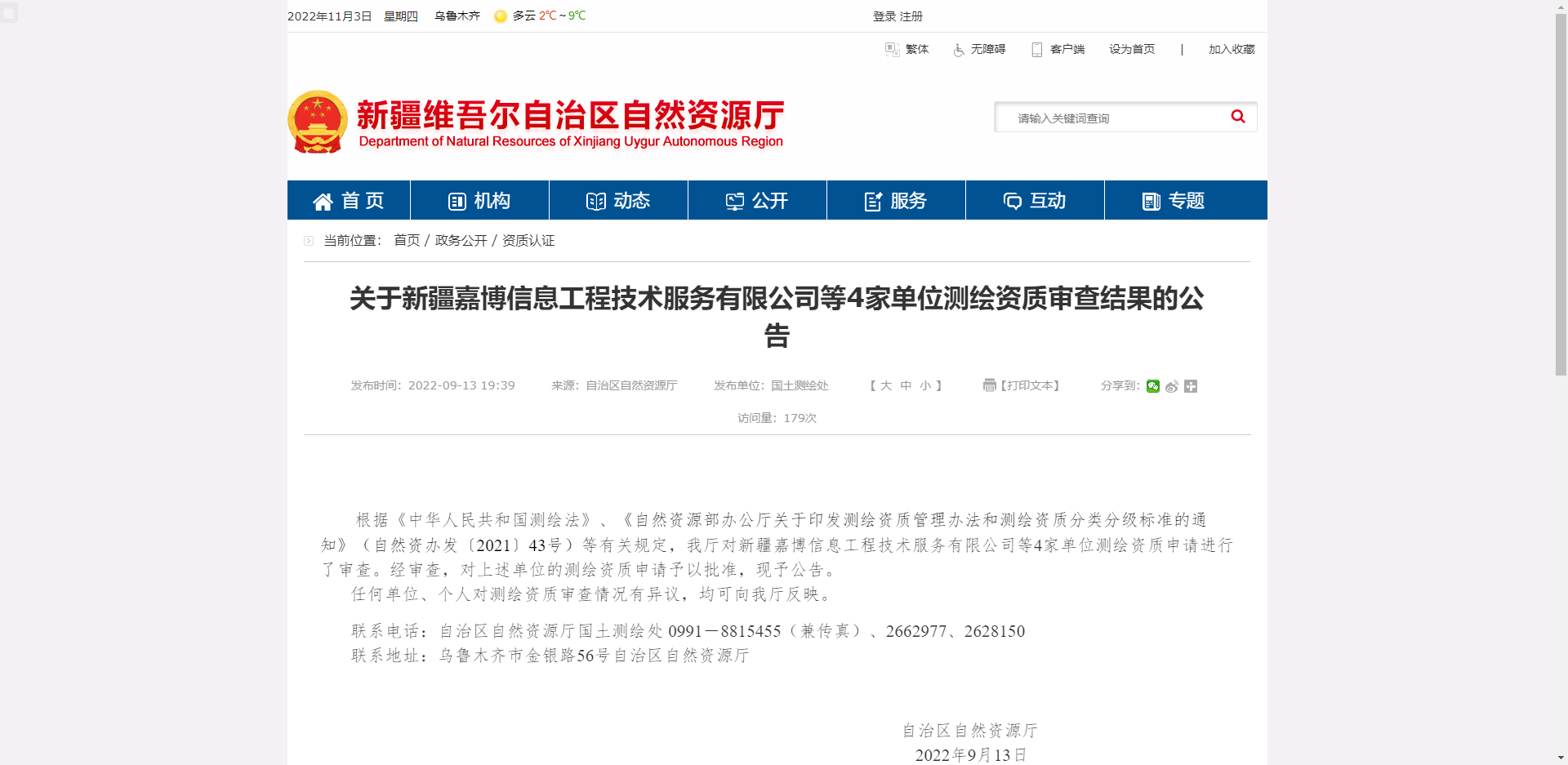Click the weather sun icon in top bar
Image resolution: width=1568 pixels, height=765 pixels.
tap(501, 16)
